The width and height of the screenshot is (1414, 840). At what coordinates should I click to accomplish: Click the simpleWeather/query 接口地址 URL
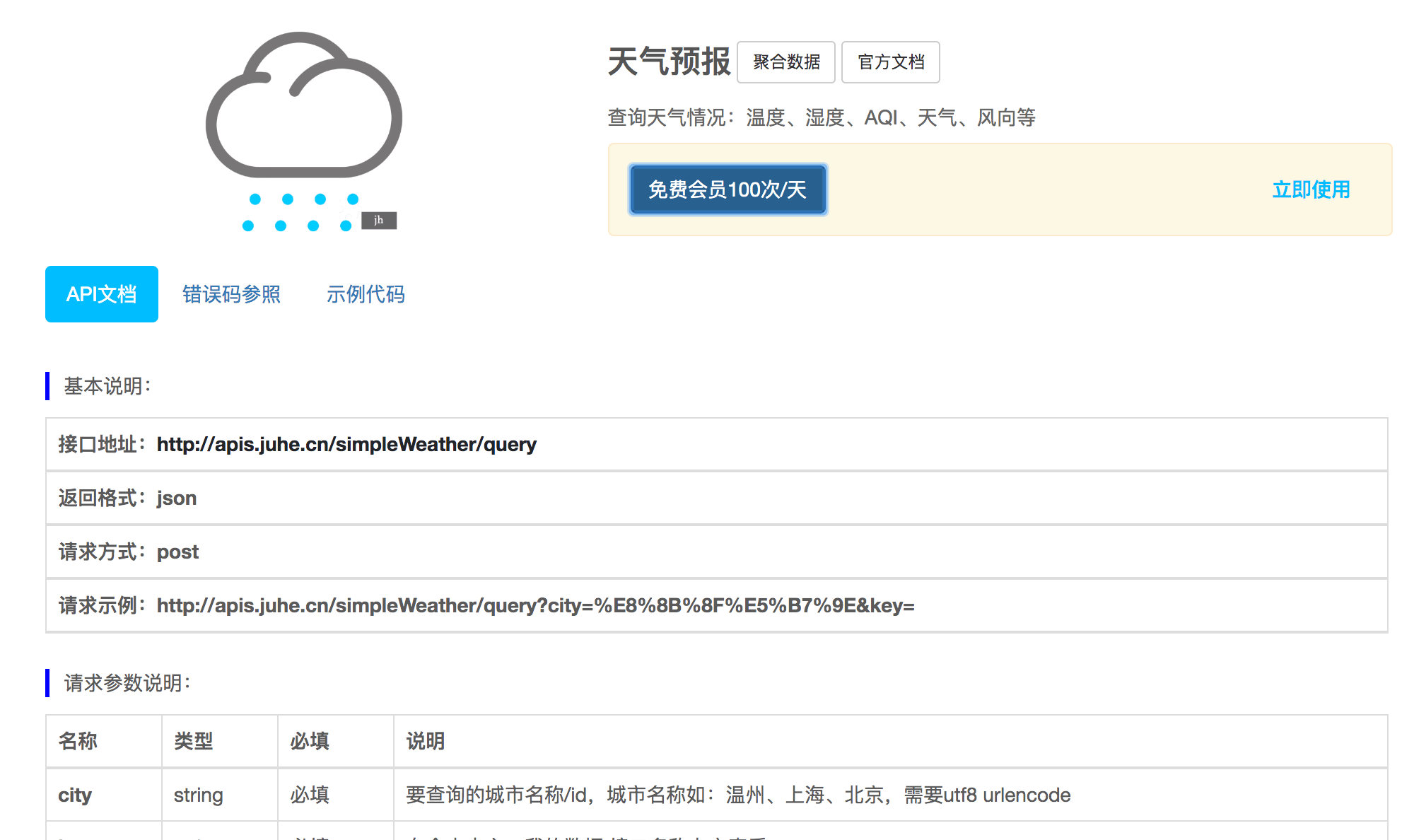(346, 444)
